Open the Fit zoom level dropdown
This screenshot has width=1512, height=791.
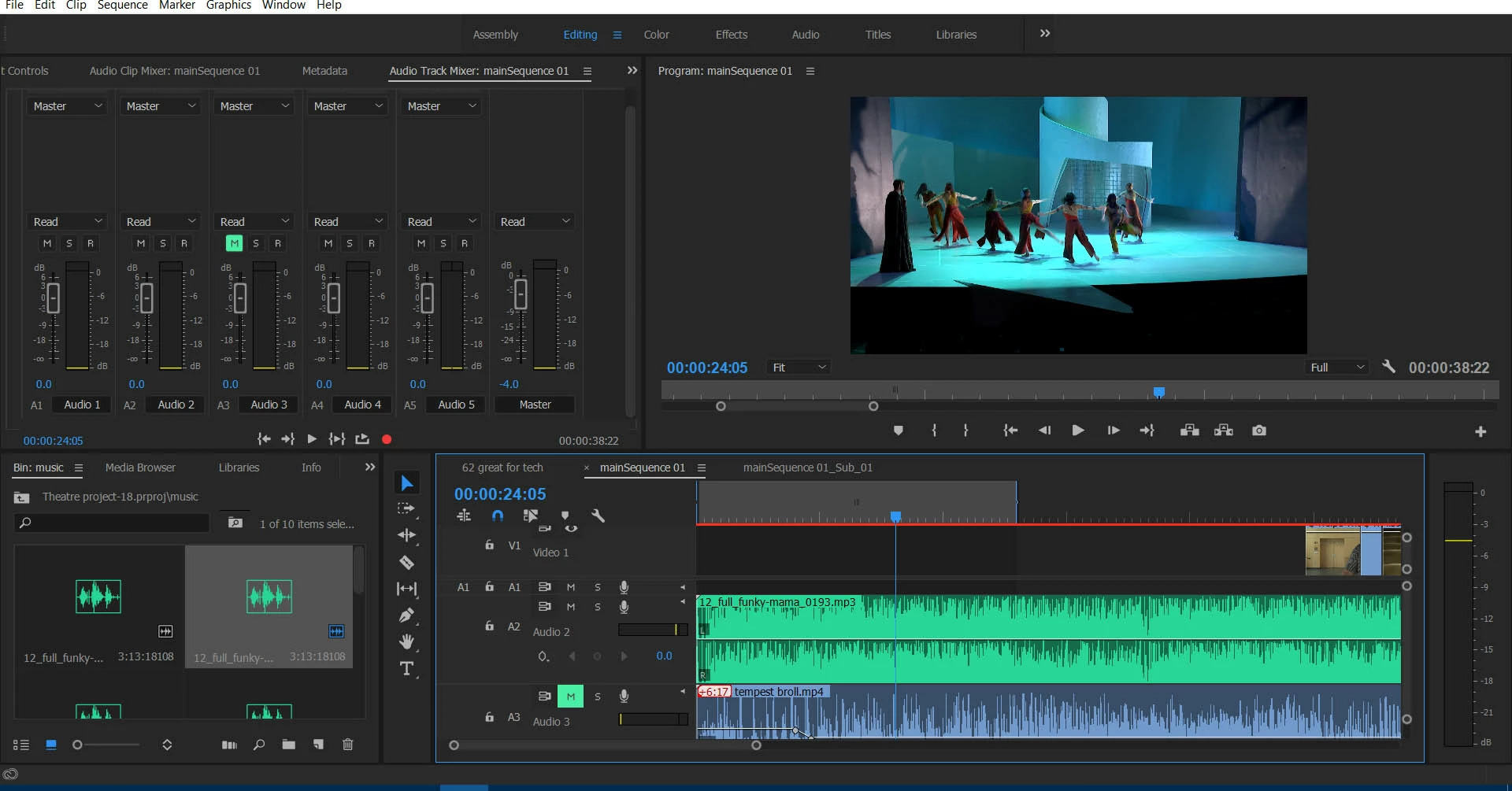[x=799, y=368]
